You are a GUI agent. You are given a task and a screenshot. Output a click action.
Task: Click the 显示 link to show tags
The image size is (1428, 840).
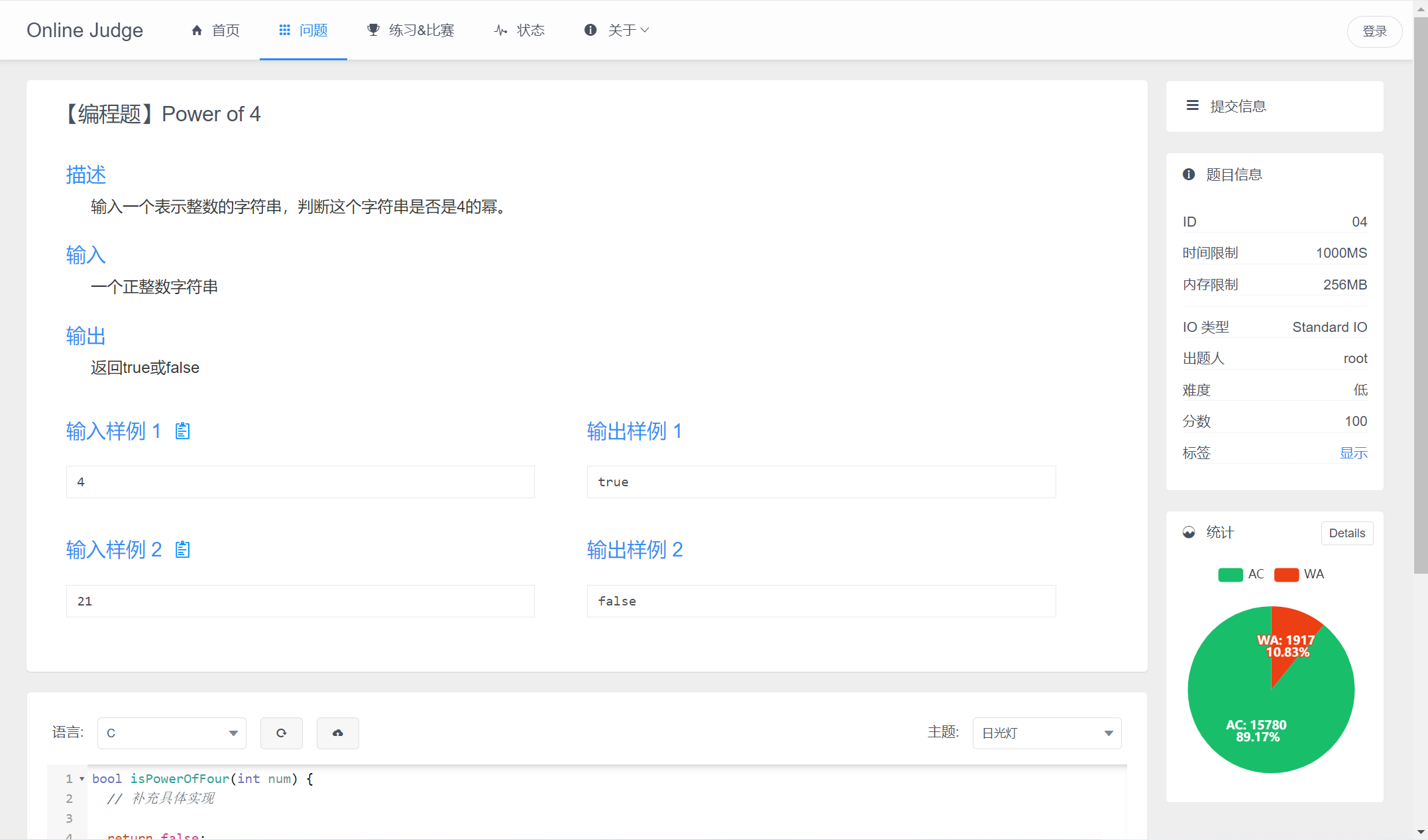[x=1353, y=453]
